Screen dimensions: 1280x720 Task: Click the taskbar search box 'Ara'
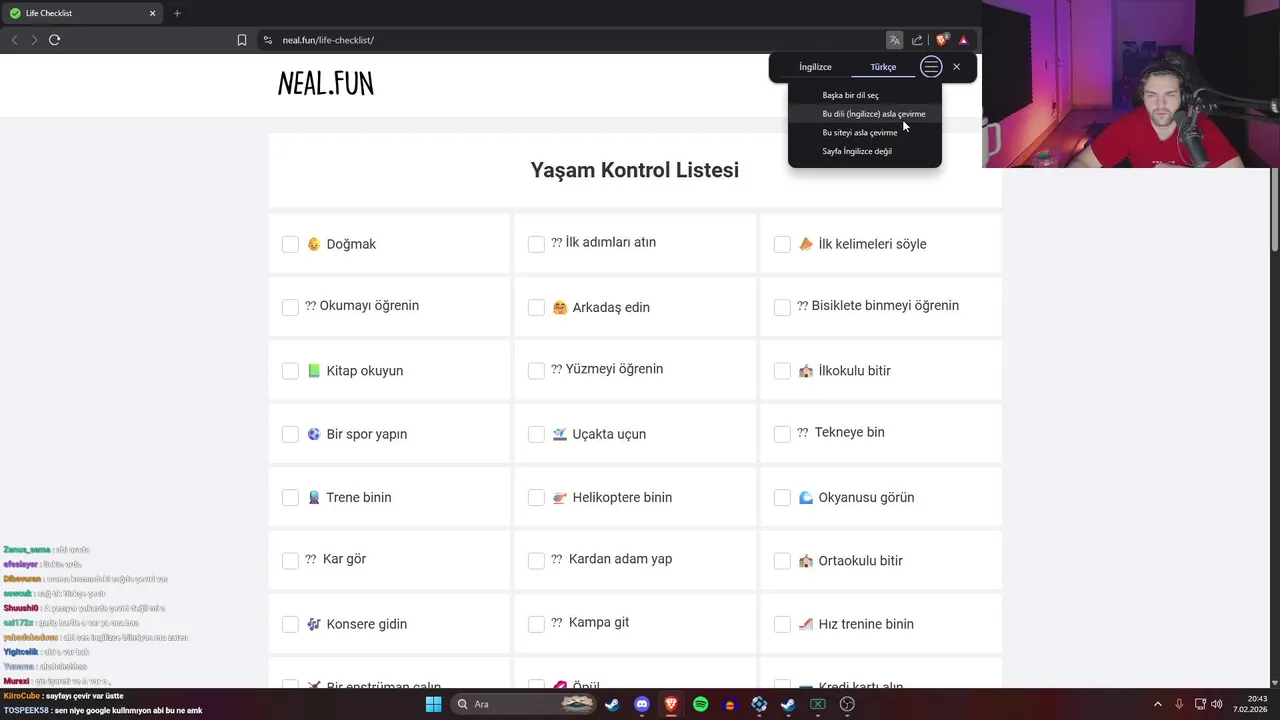pyautogui.click(x=525, y=704)
